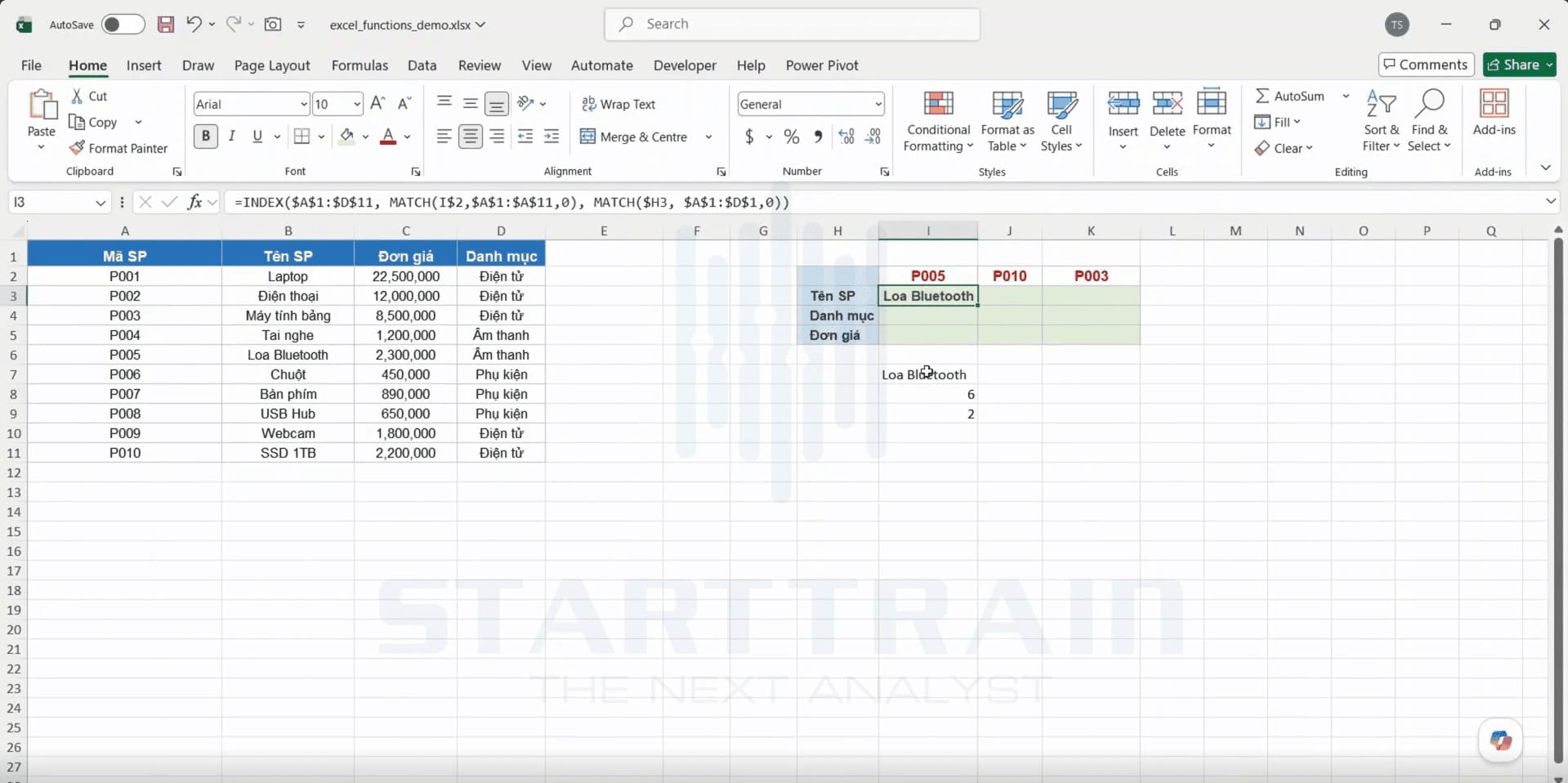Click Increase Indent icon
Screen dimensions: 1568x783
[x=552, y=136]
